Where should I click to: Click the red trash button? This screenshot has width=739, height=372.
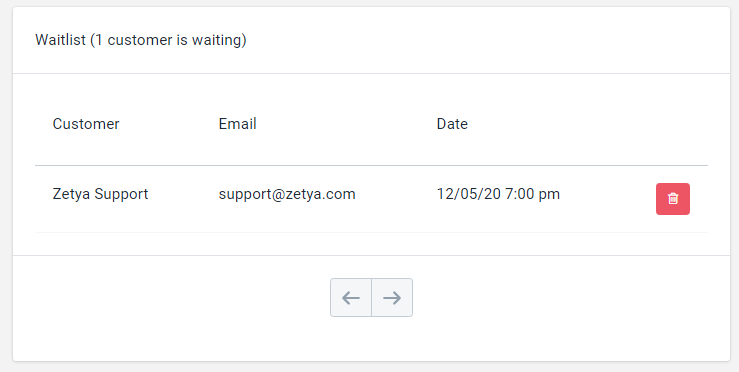673,199
